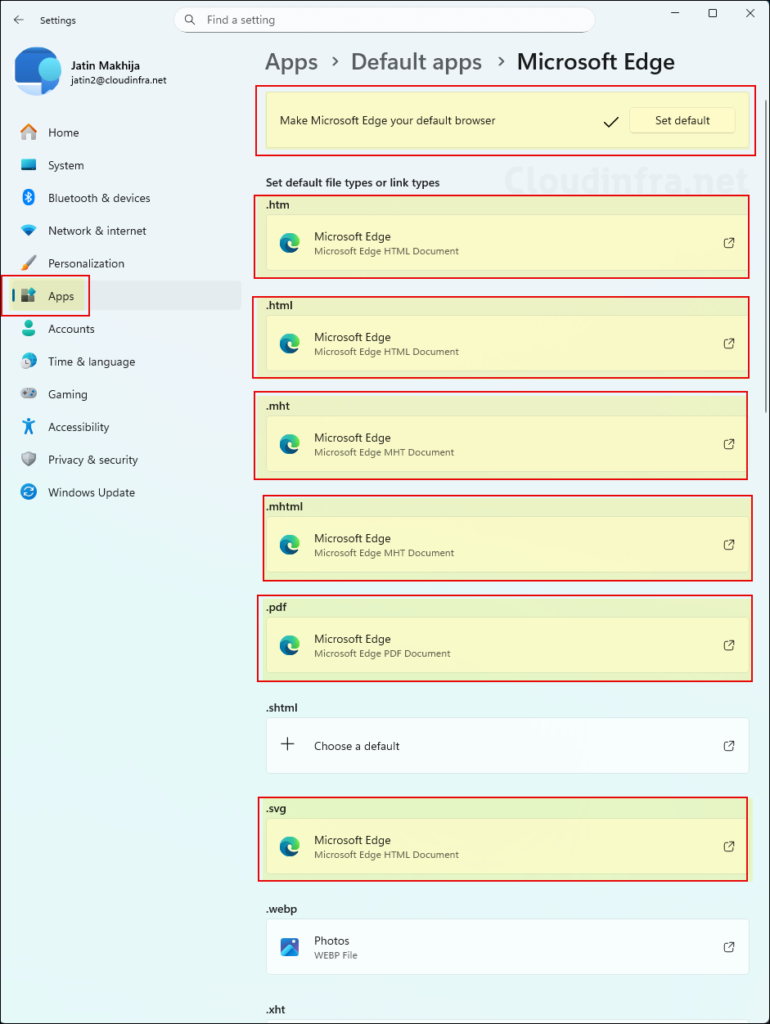Select Personalization in the sidebar
This screenshot has width=770, height=1024.
[x=86, y=263]
